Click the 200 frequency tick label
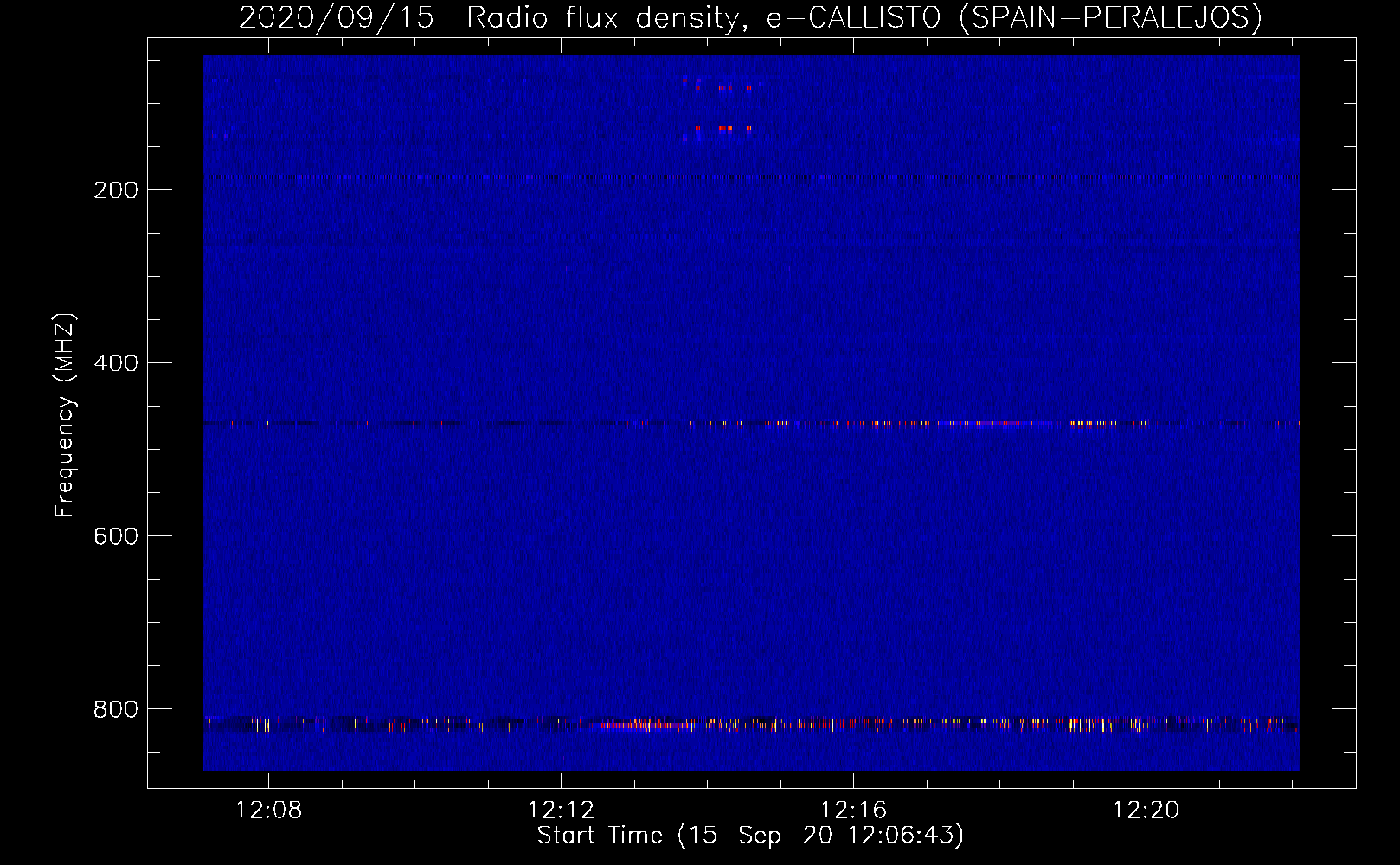Viewport: 1400px width, 865px height. 116,190
